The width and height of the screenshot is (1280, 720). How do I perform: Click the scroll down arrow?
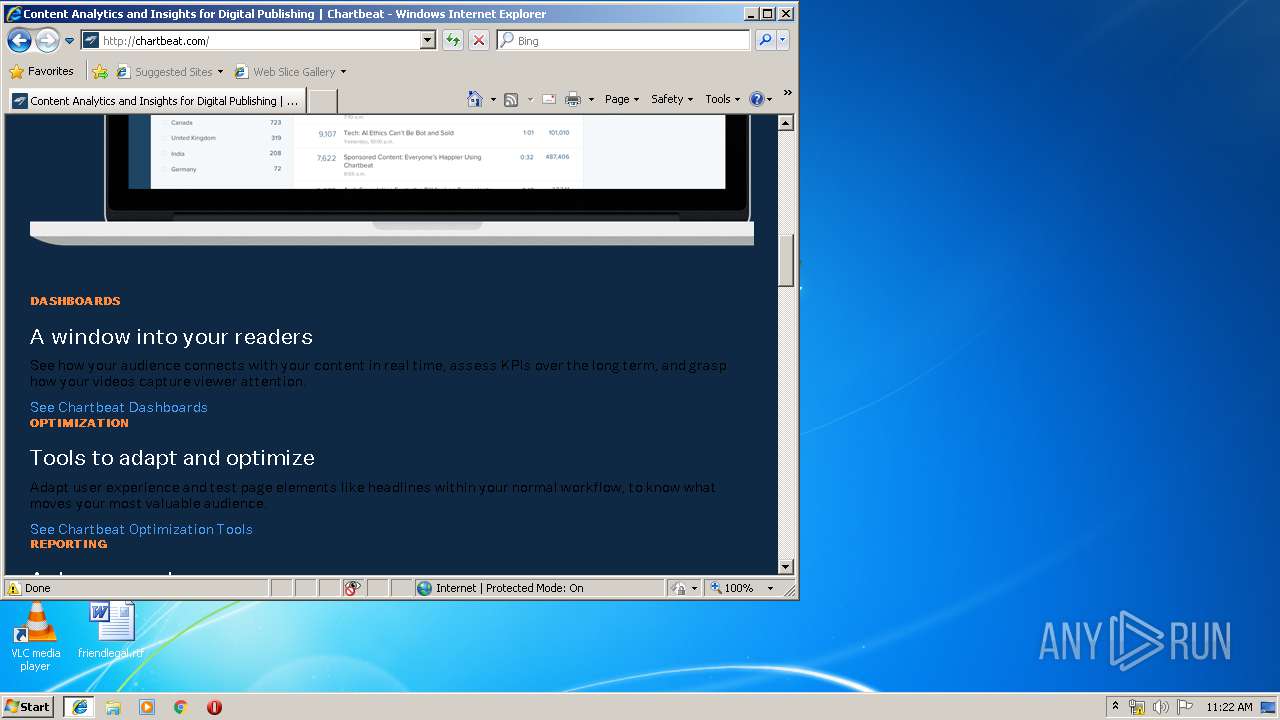coord(786,567)
